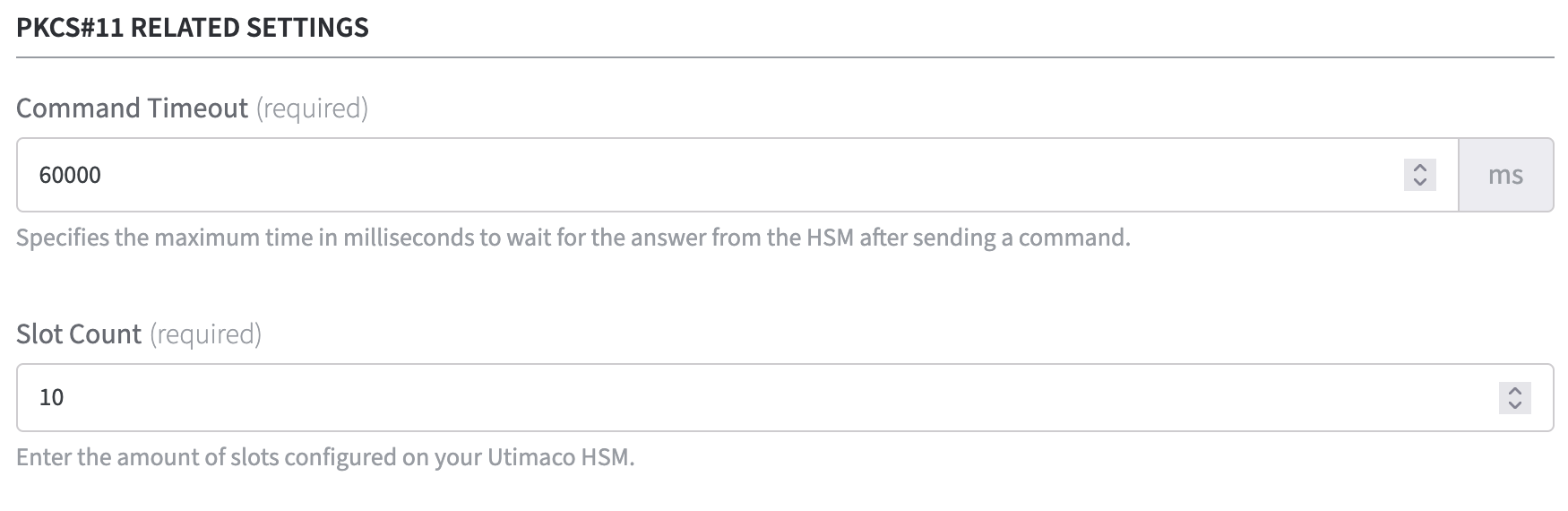Image resolution: width=1568 pixels, height=511 pixels.
Task: Click the Command Timeout down arrow
Action: point(1419,182)
